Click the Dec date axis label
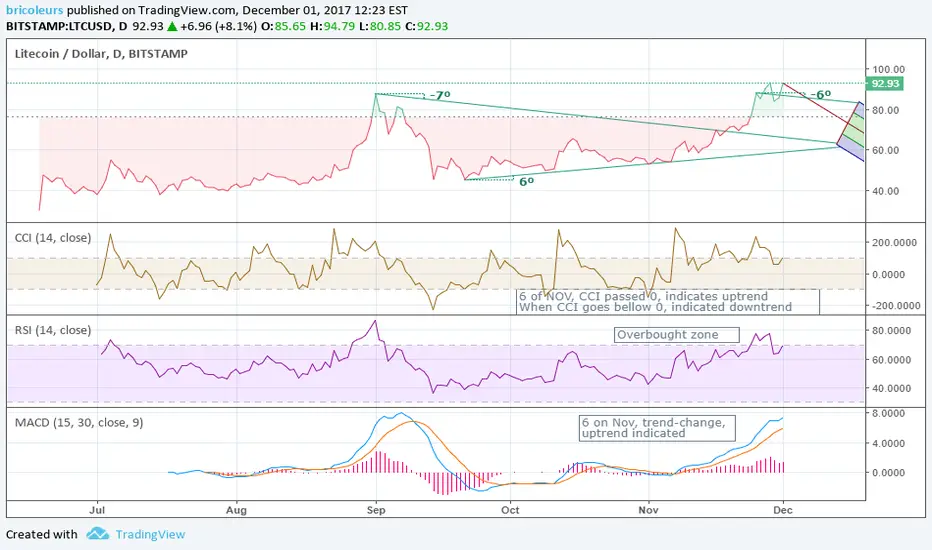This screenshot has width=932, height=550. tap(783, 510)
